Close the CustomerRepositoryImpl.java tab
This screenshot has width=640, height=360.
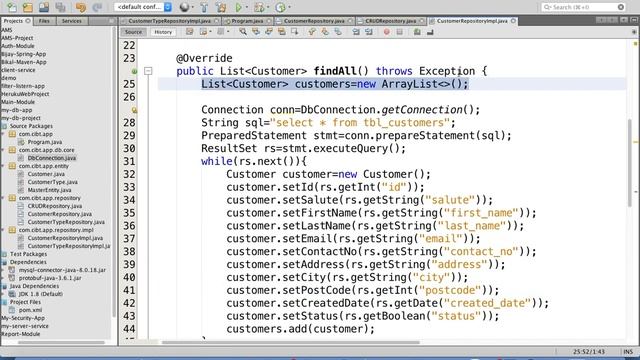tap(513, 21)
